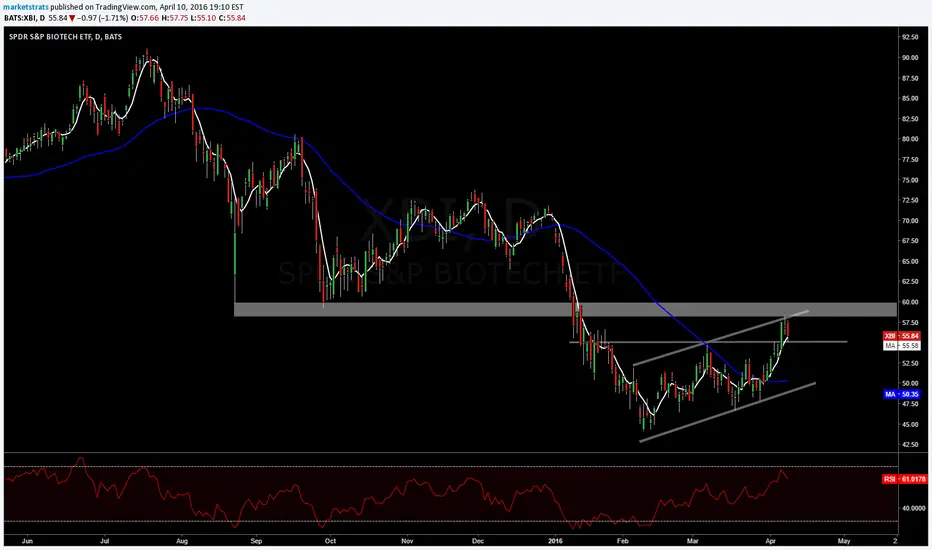This screenshot has width=932, height=550.
Task: Click the blue MA 50.35 axis tag
Action: [902, 394]
